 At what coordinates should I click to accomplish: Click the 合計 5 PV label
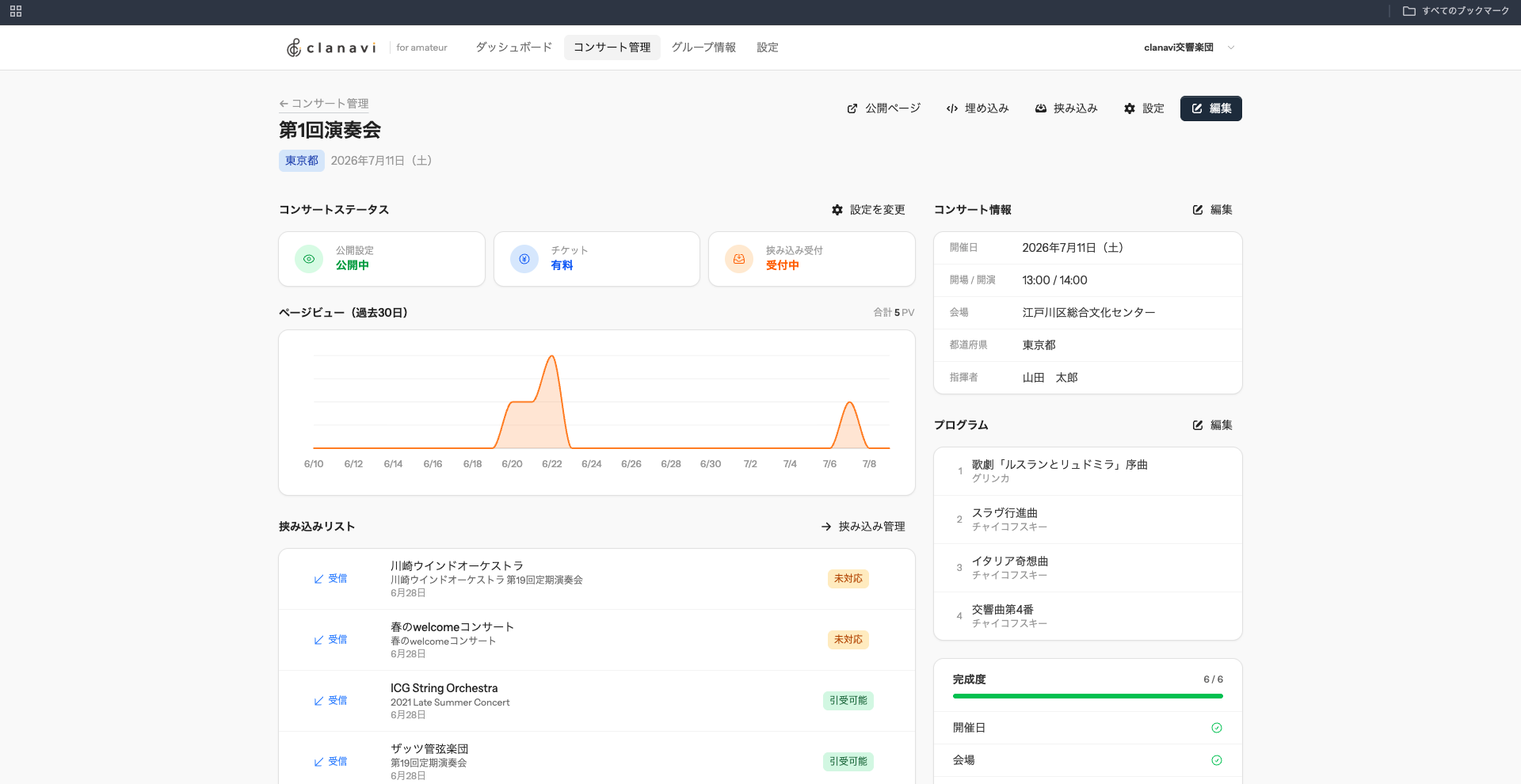tap(894, 313)
